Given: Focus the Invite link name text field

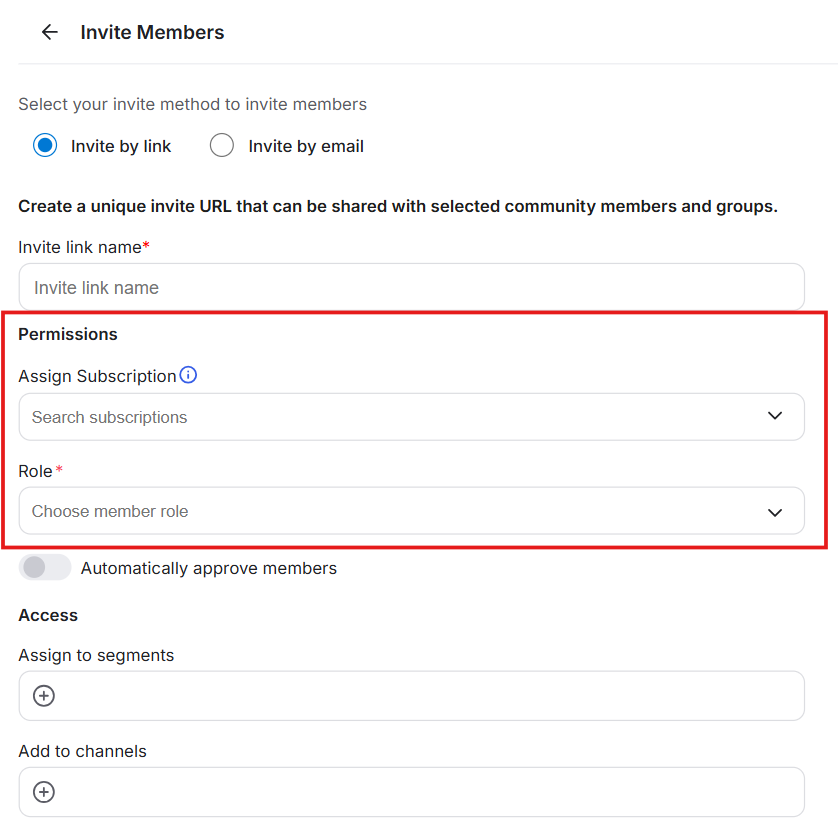Looking at the screenshot, I should tap(411, 288).
